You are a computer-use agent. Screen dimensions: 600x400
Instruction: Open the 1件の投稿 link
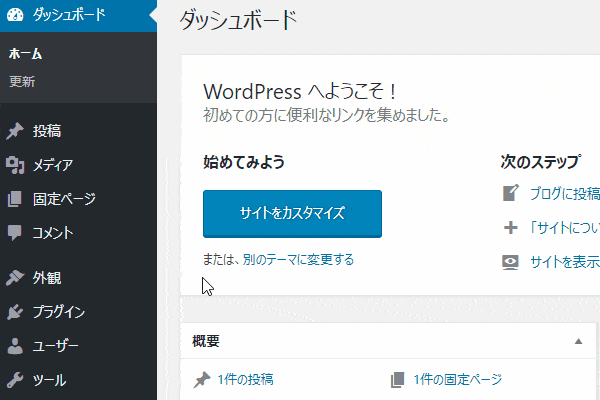click(x=245, y=380)
